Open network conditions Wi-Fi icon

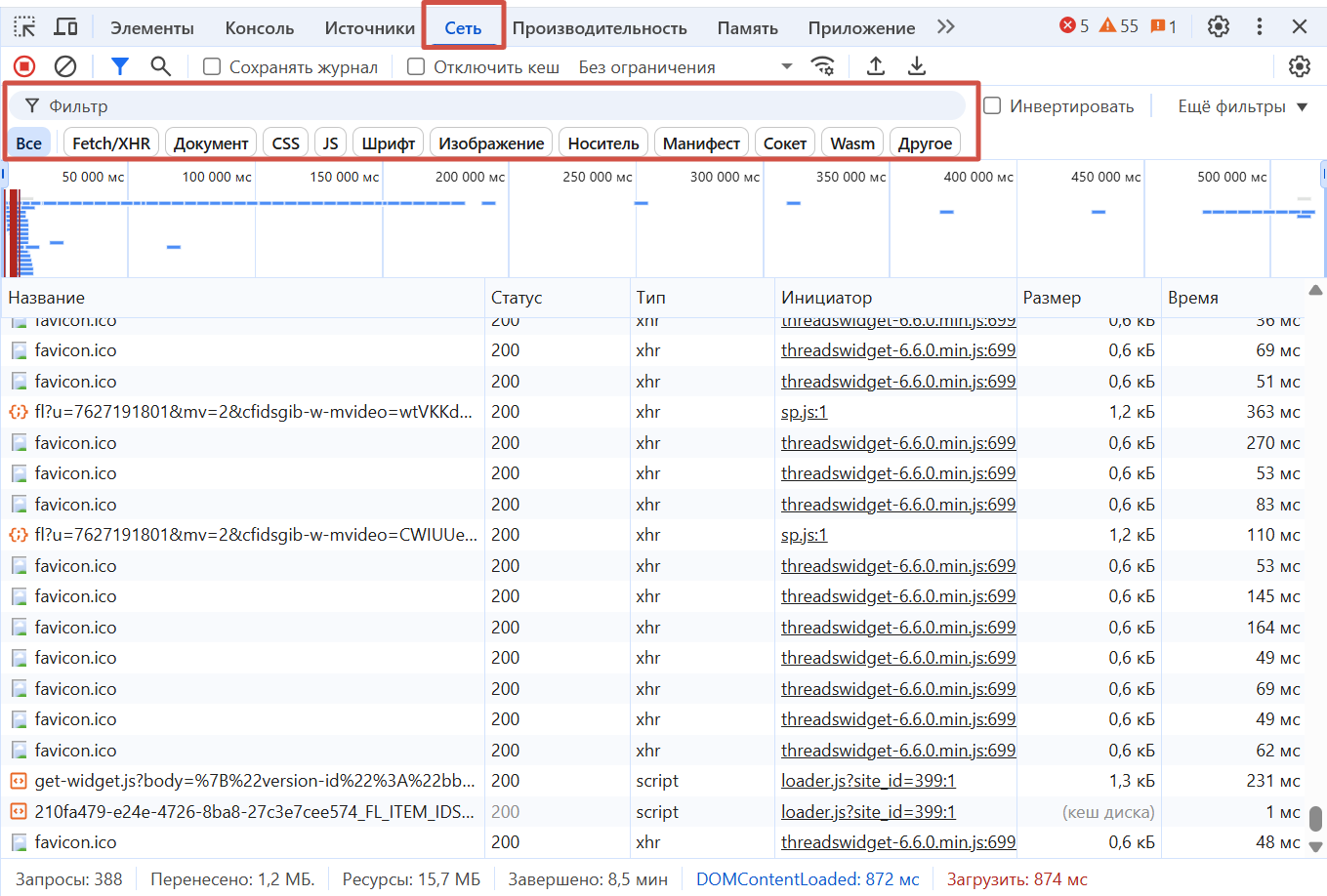(x=823, y=66)
